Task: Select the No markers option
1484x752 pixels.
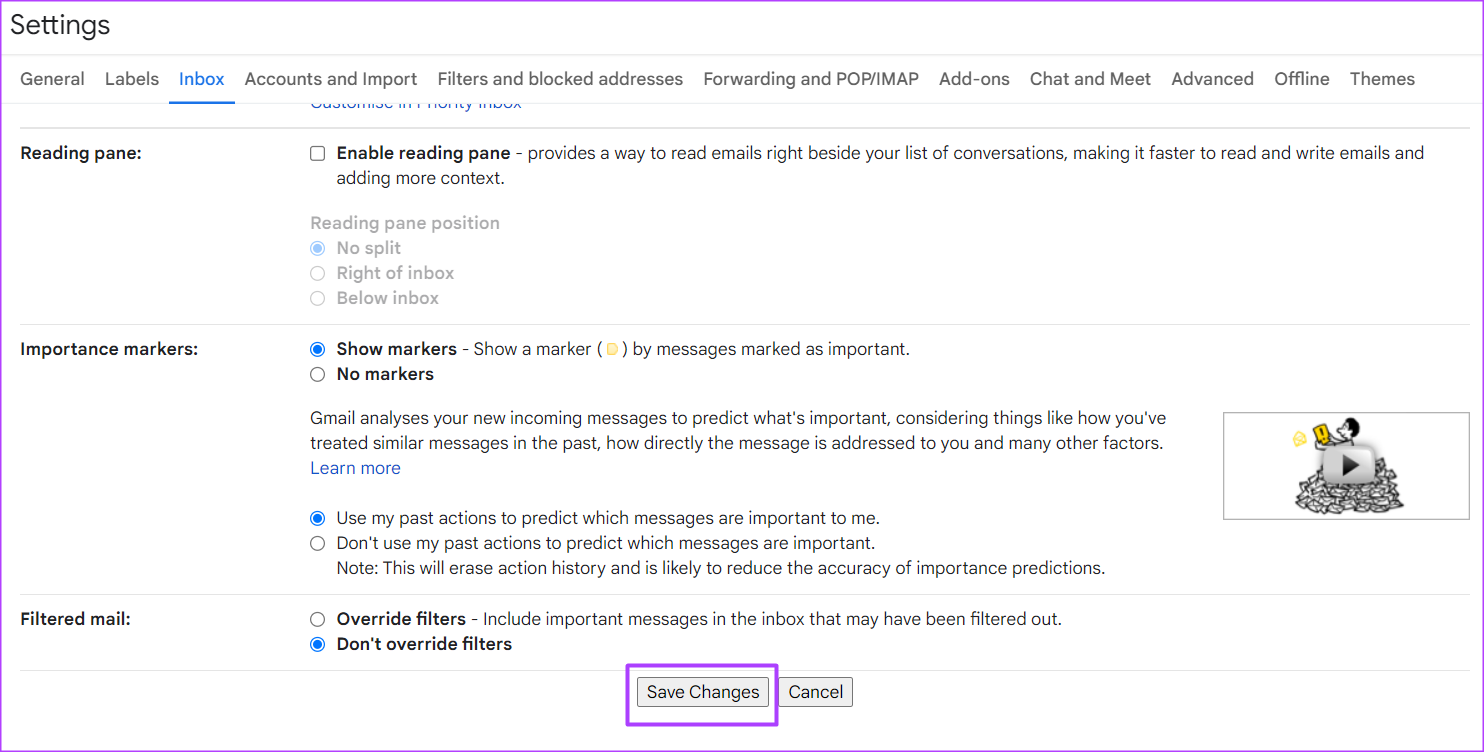Action: tap(318, 375)
